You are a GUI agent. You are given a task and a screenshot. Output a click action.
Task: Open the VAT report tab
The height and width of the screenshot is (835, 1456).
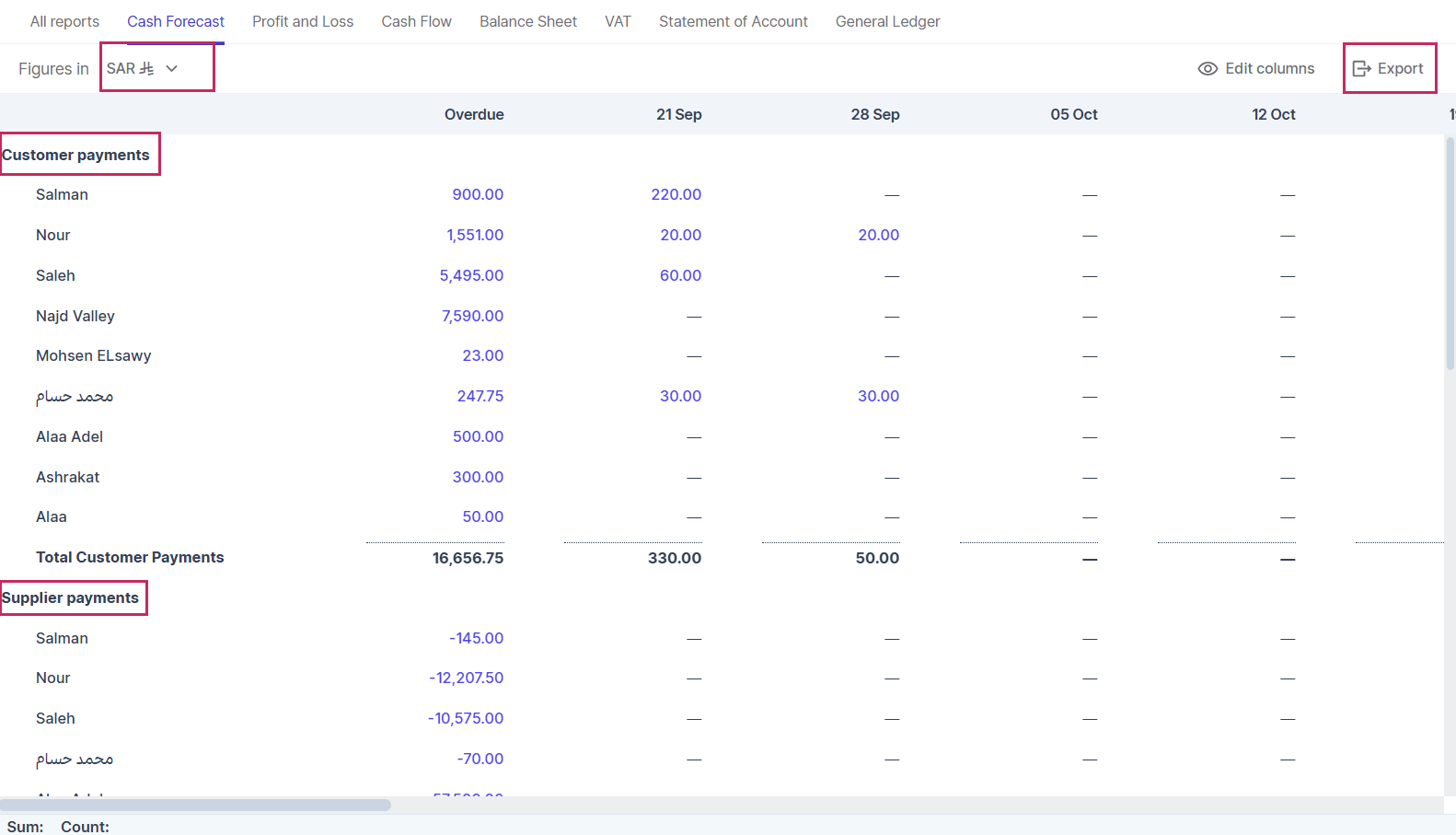coord(618,21)
